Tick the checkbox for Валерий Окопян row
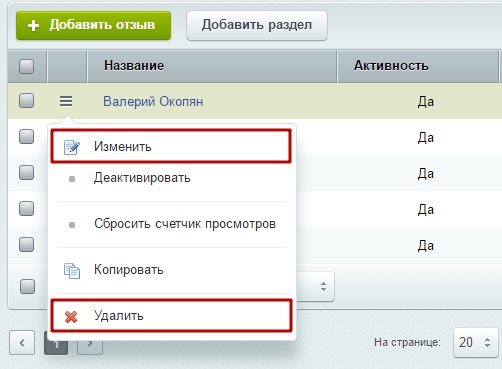Screen dimensions: 502x369 26,100
